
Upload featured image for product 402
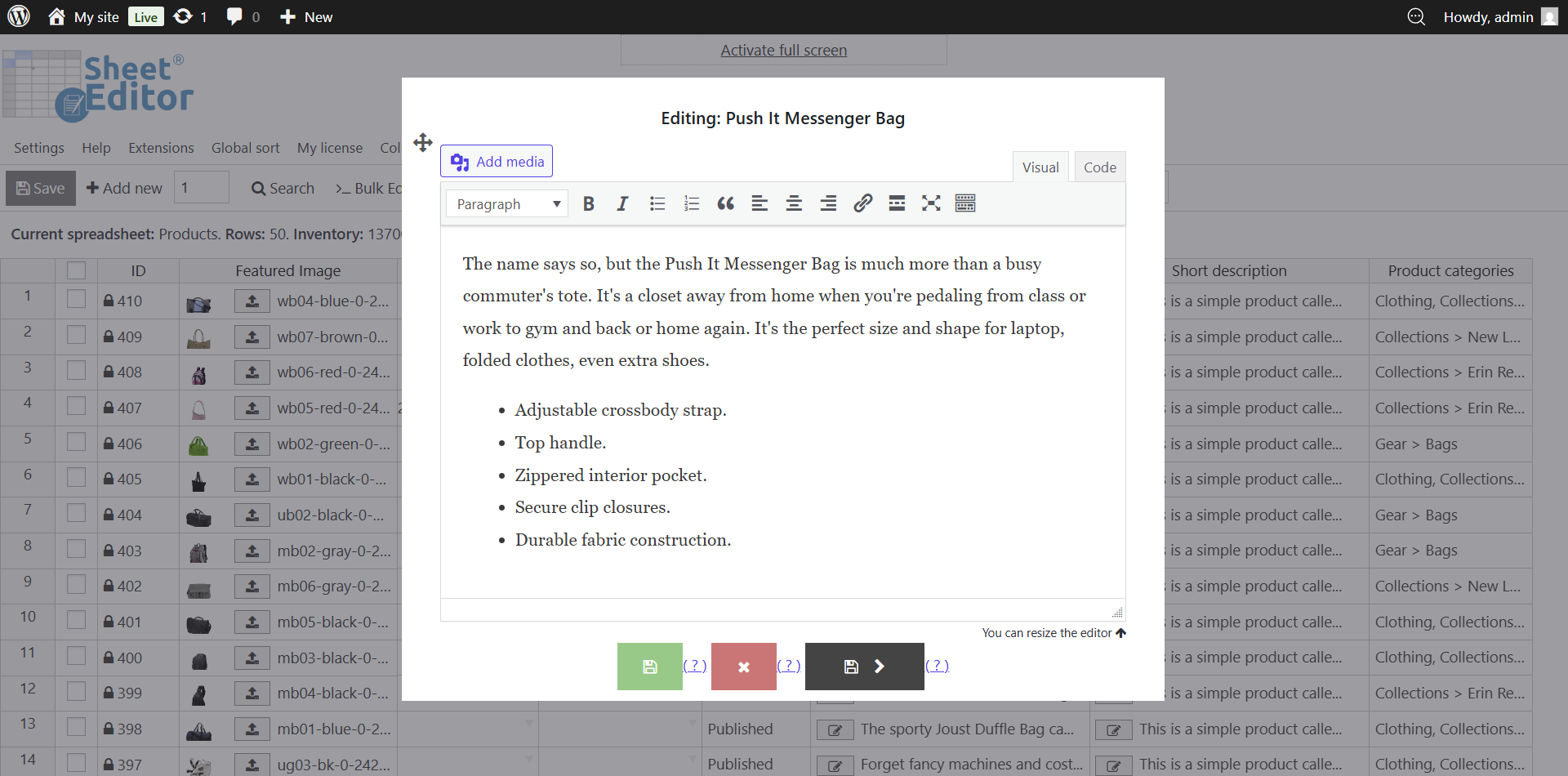click(x=252, y=586)
